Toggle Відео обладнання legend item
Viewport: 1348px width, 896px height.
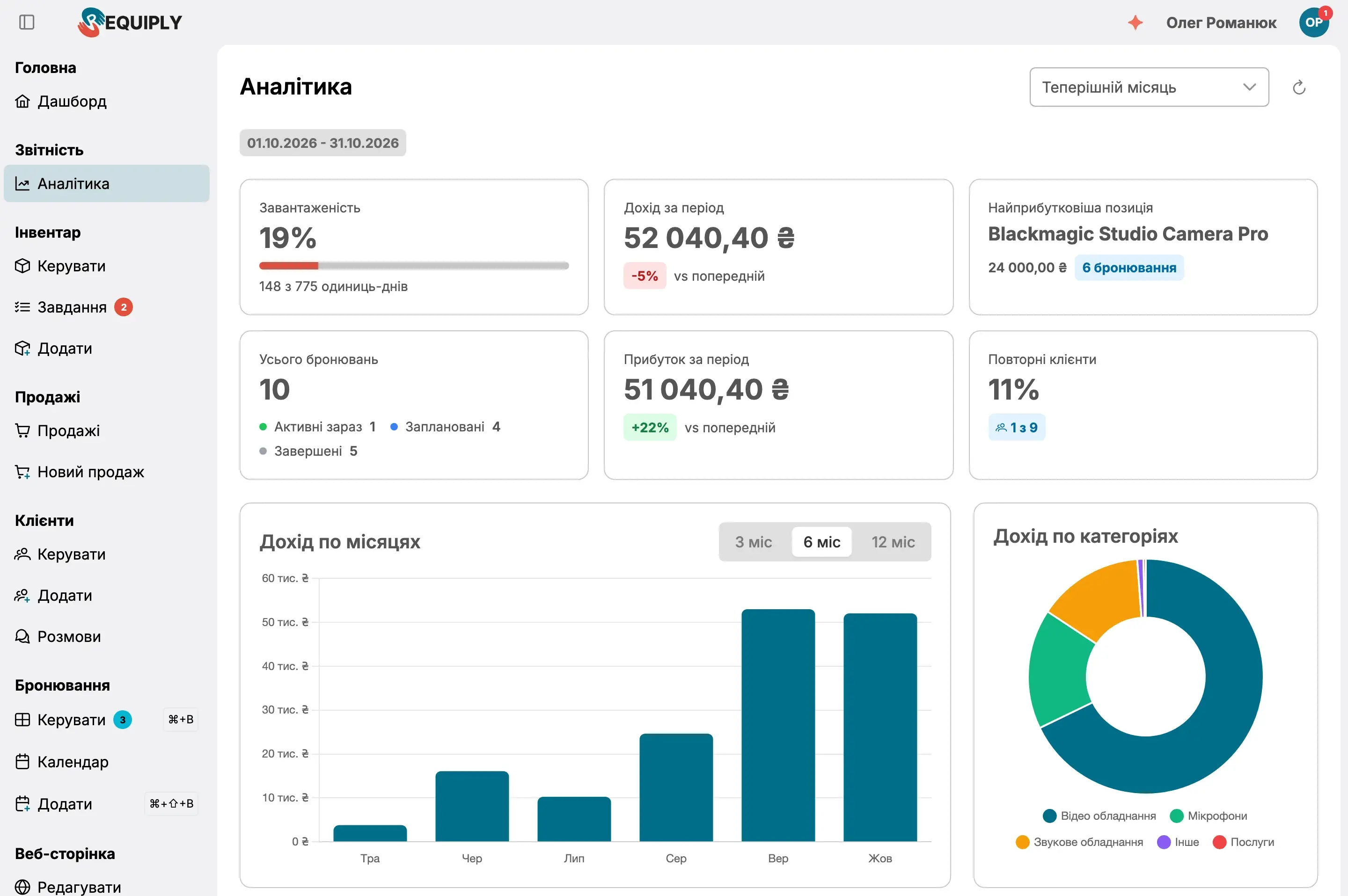1099,816
